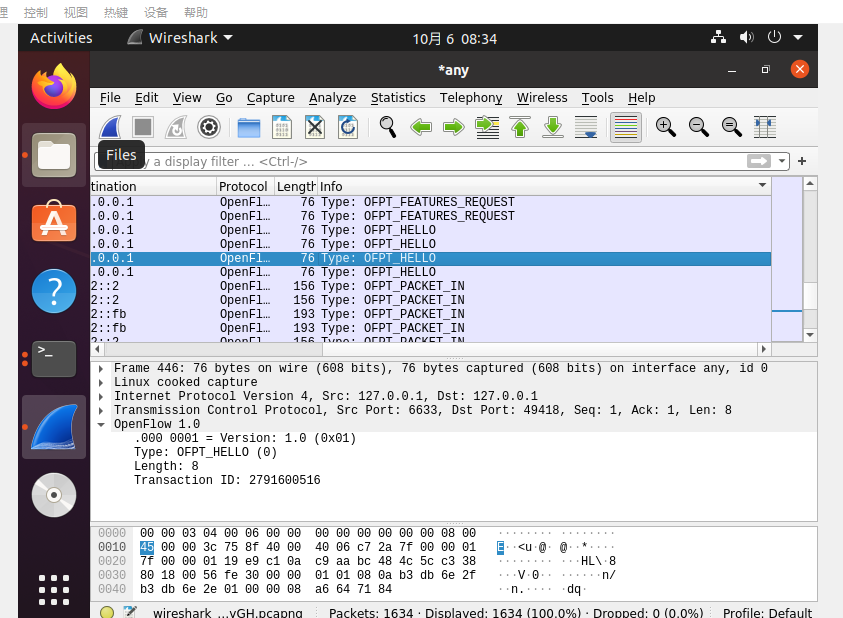Start capturing packets with shark fin icon
This screenshot has height=618, width=843.
[111, 127]
